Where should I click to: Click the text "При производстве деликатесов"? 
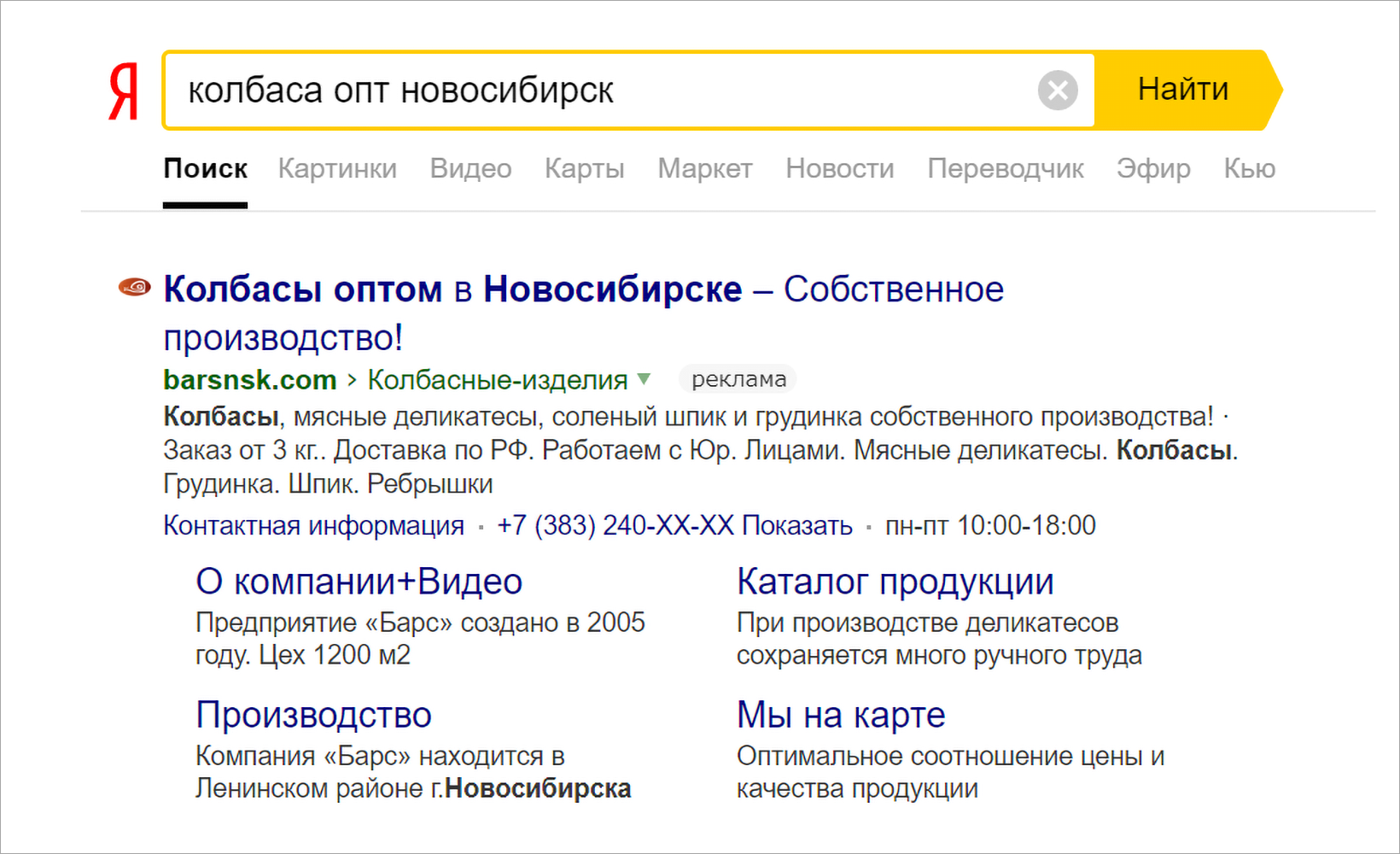927,623
